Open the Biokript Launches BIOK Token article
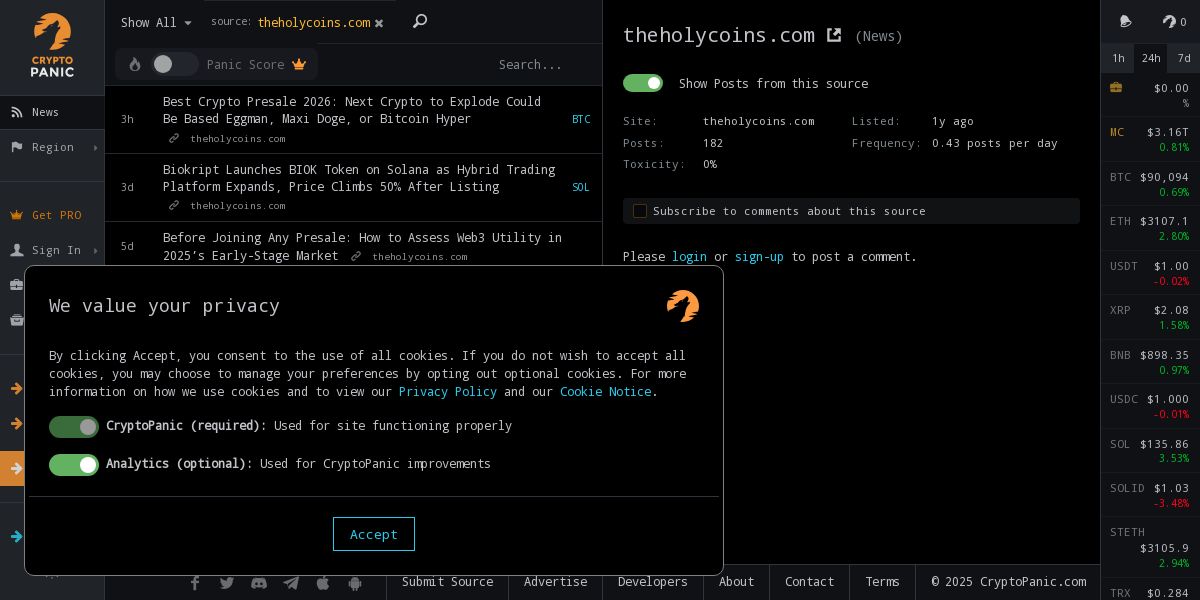 (x=359, y=178)
